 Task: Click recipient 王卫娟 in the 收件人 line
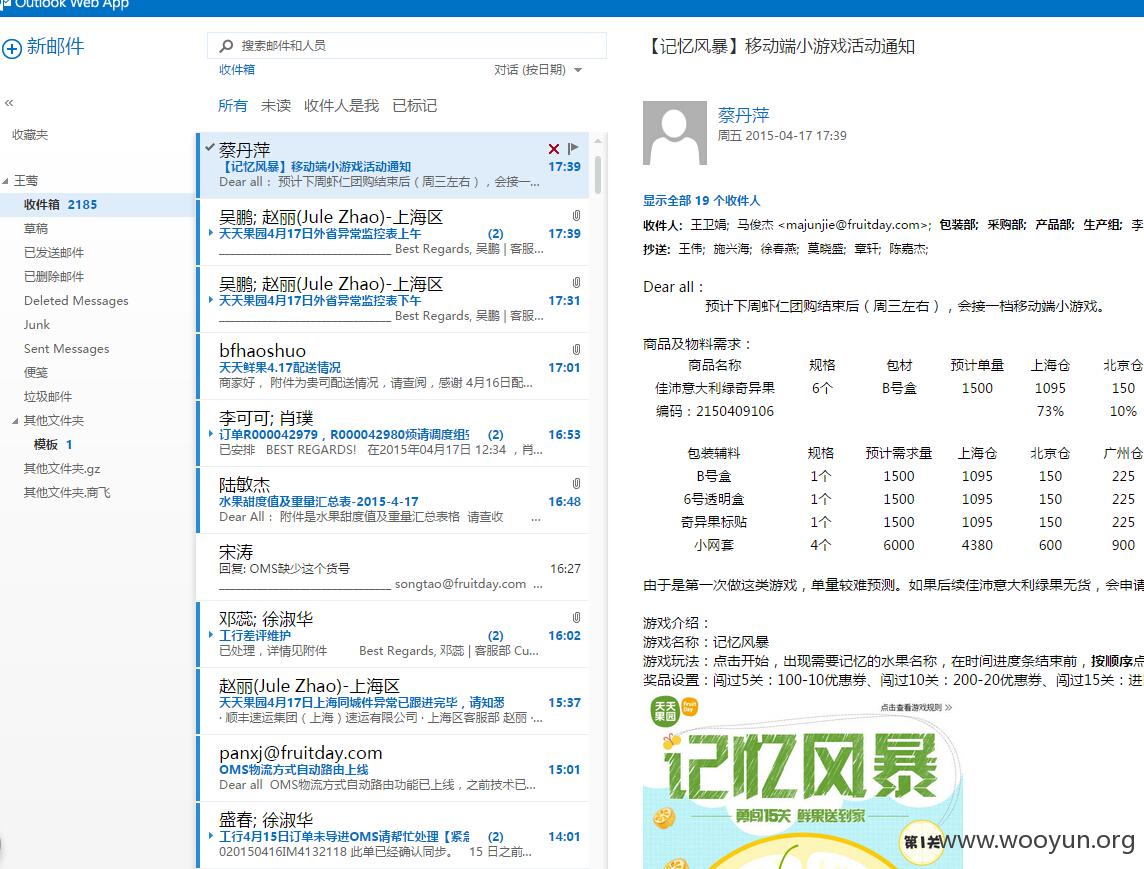click(709, 225)
